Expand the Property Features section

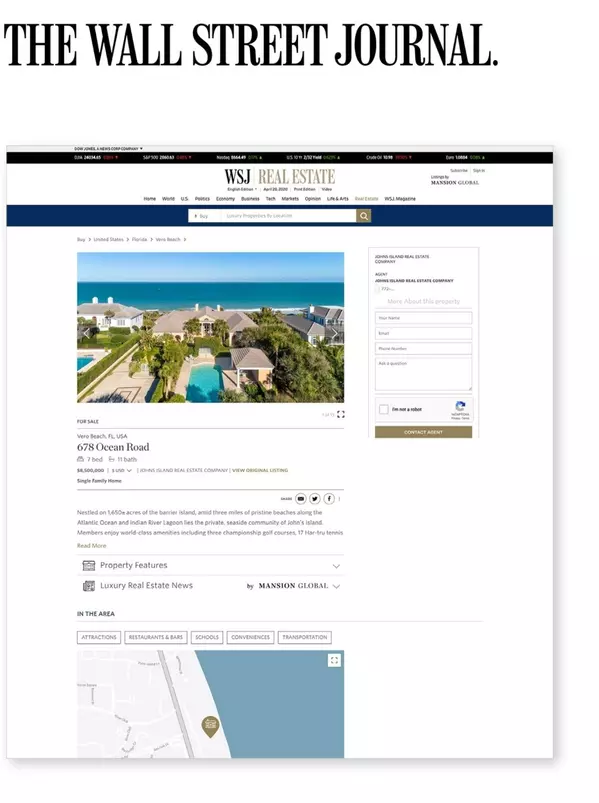coord(210,565)
